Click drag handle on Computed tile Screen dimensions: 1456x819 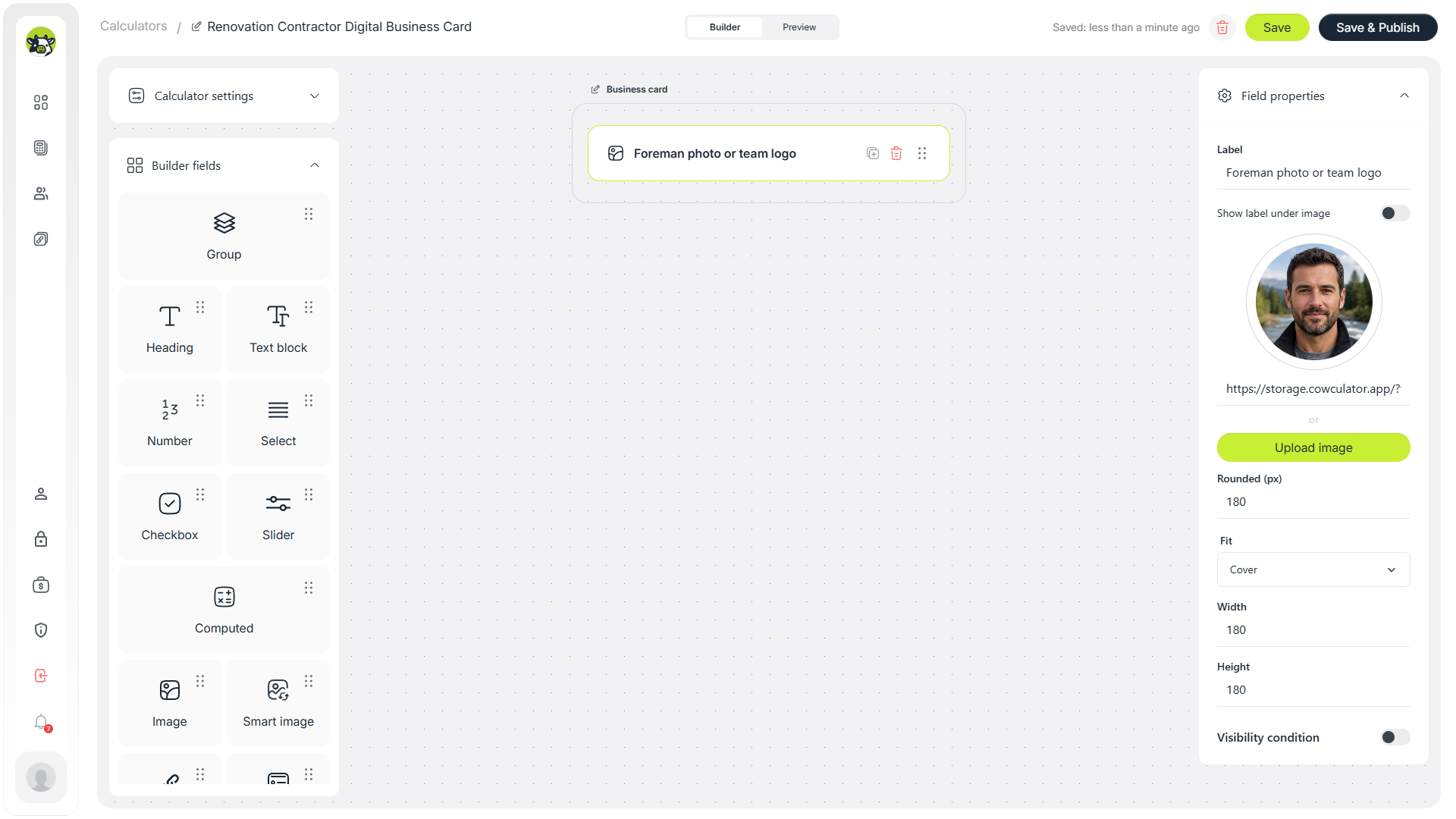pos(309,588)
